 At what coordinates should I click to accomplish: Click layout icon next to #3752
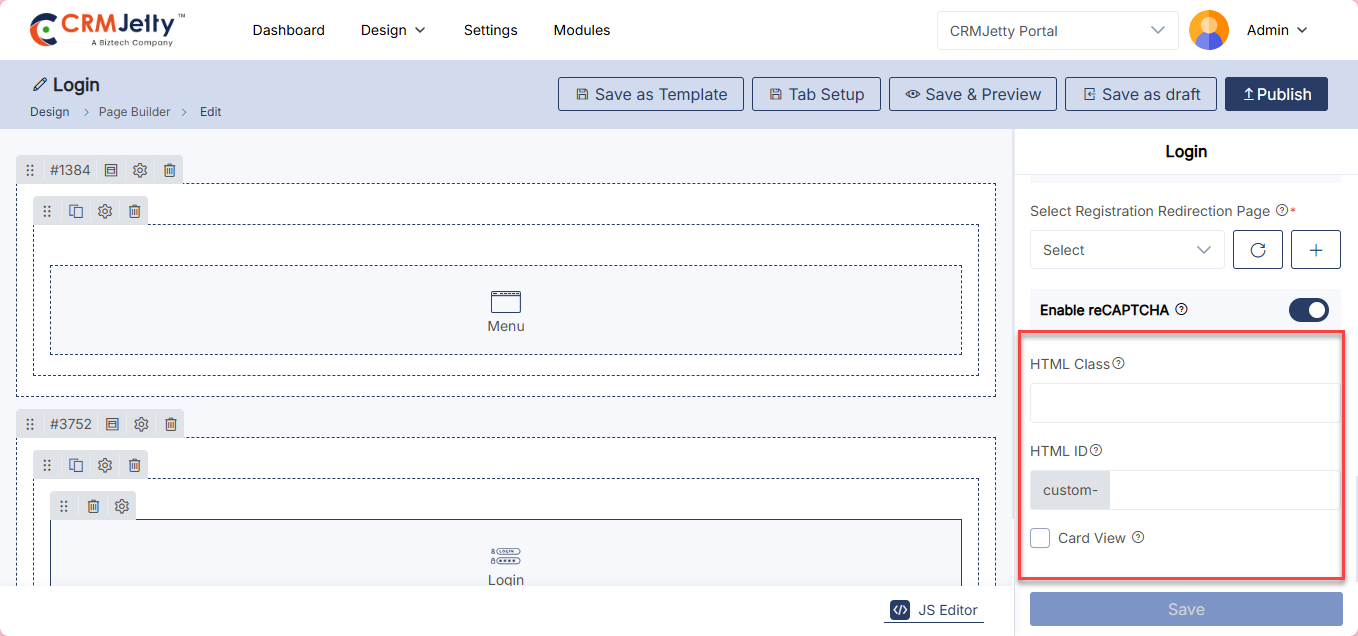click(112, 424)
